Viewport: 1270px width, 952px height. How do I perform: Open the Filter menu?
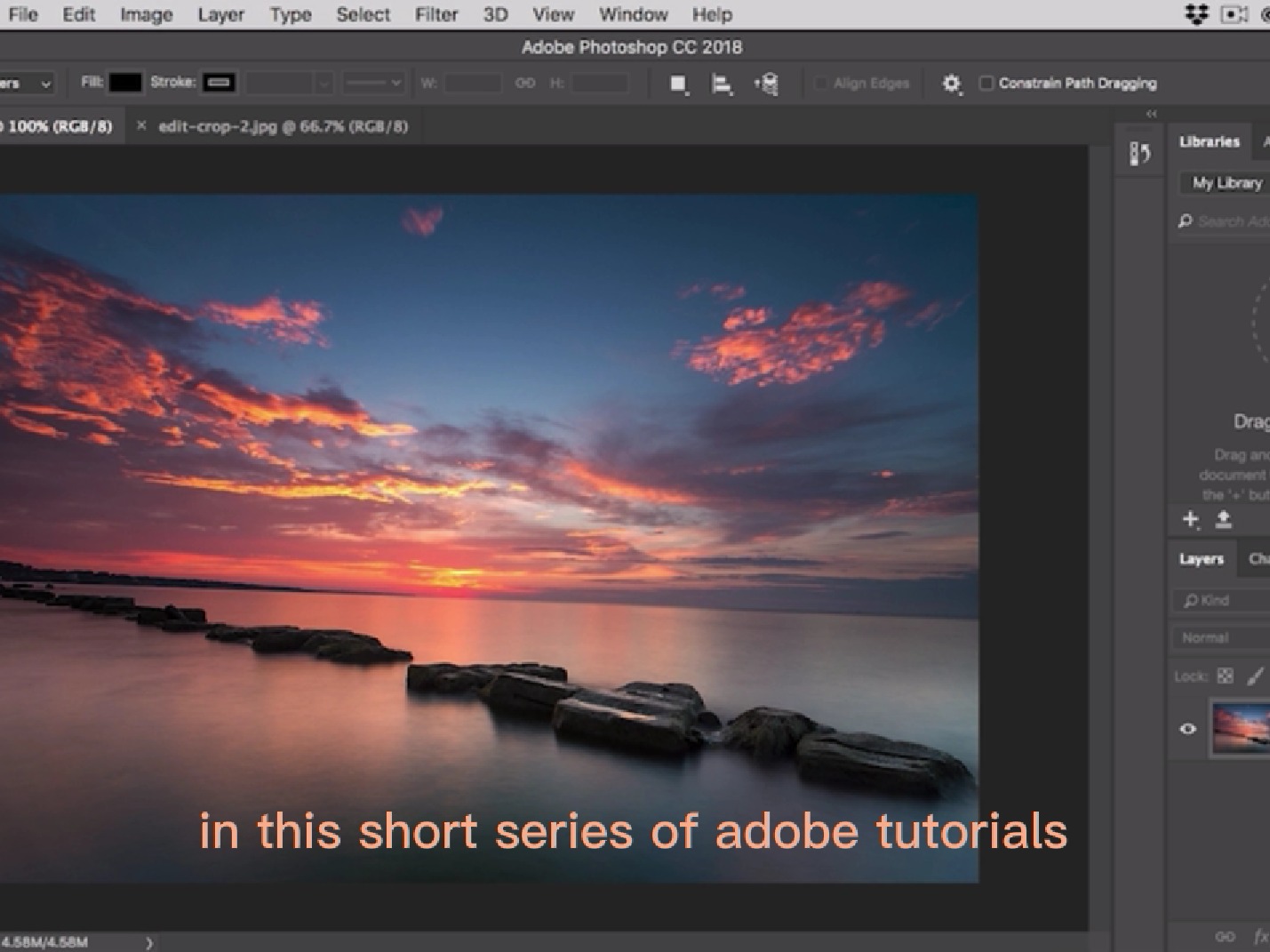435,14
